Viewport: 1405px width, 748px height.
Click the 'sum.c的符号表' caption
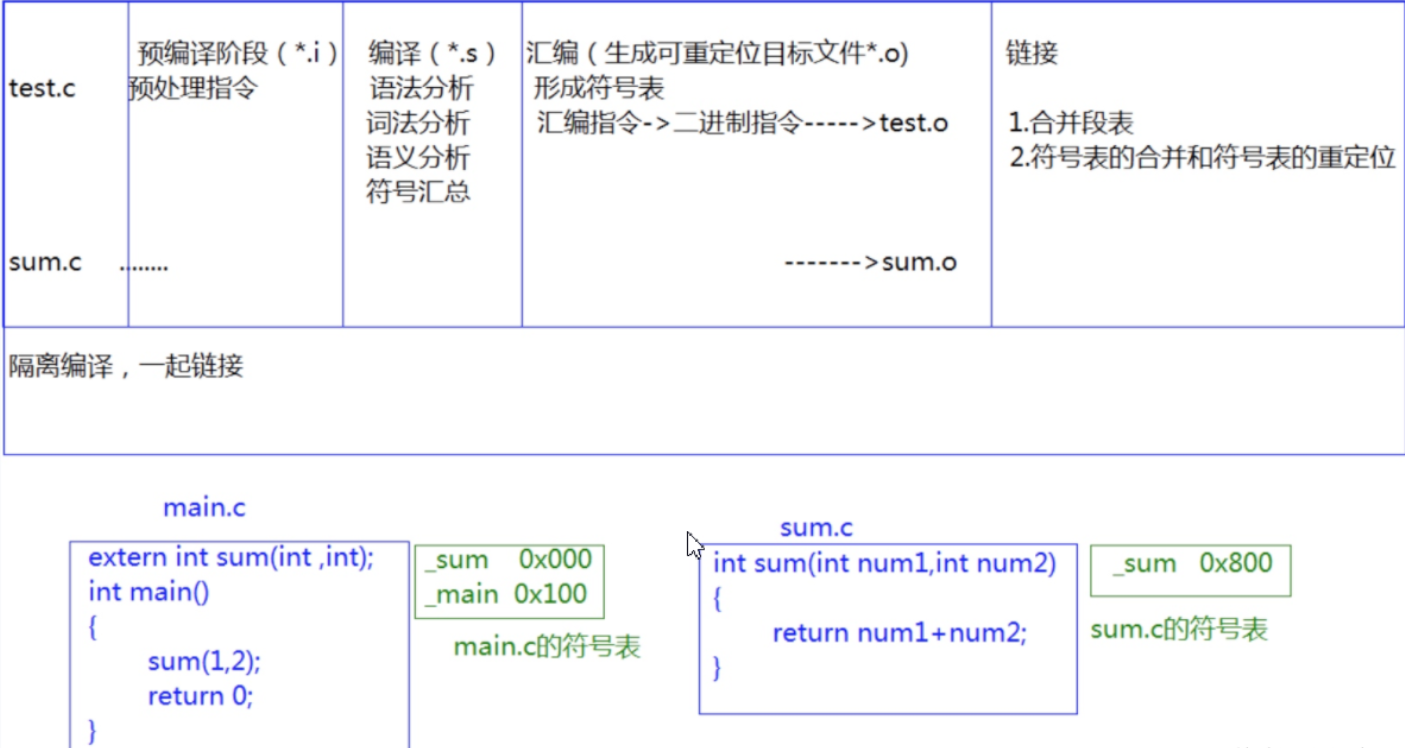[1179, 630]
